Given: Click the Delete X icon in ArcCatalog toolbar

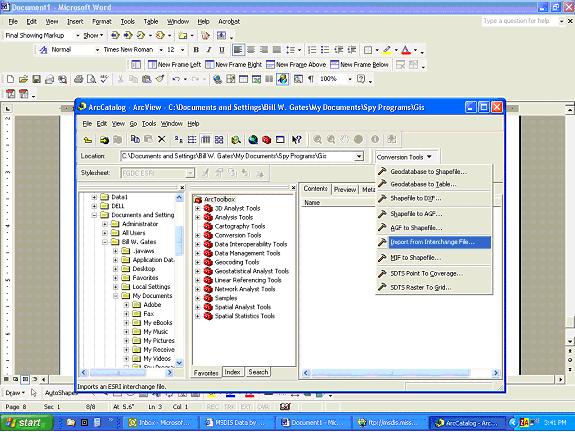Looking at the screenshot, I should pyautogui.click(x=161, y=139).
